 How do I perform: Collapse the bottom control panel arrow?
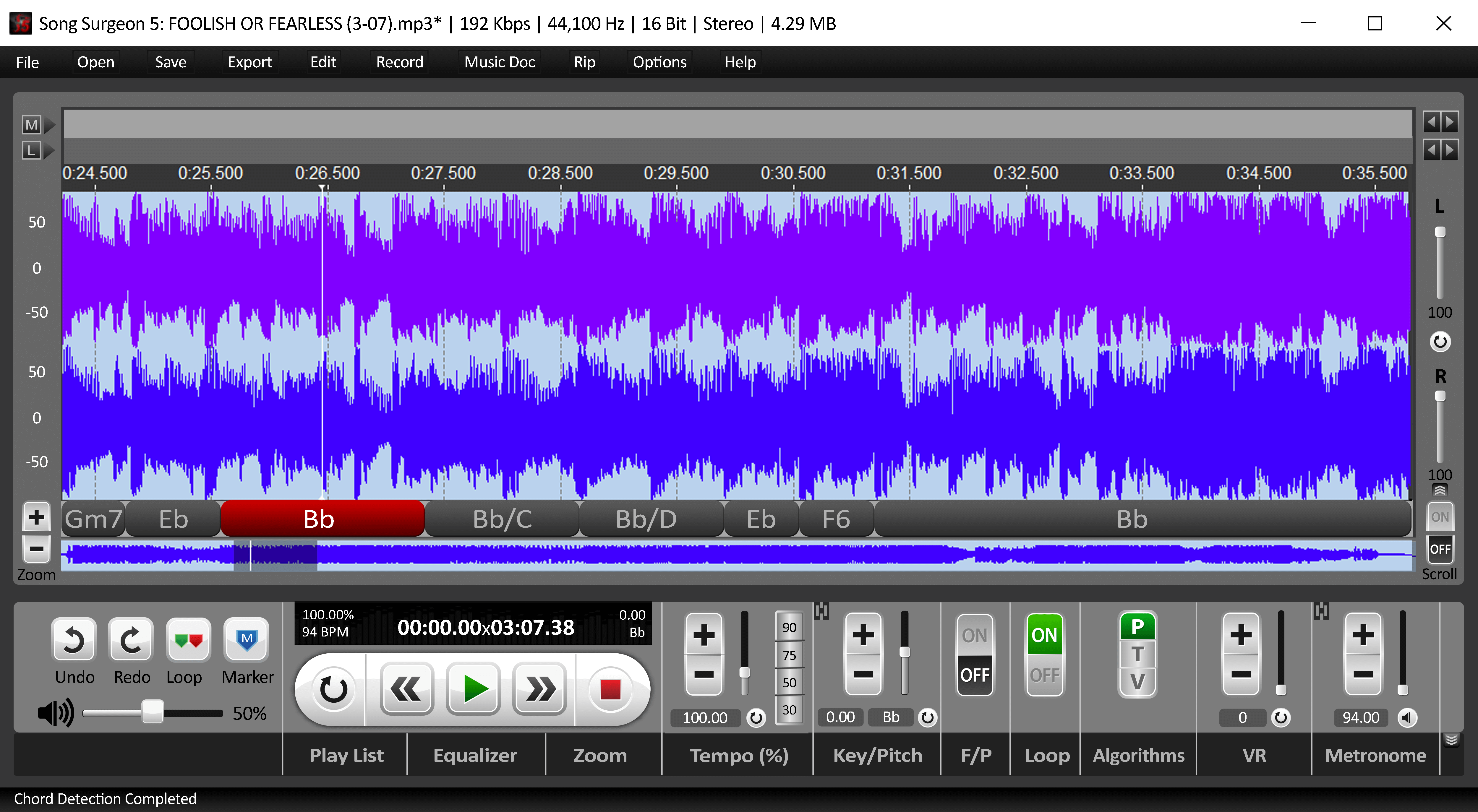click(1451, 740)
